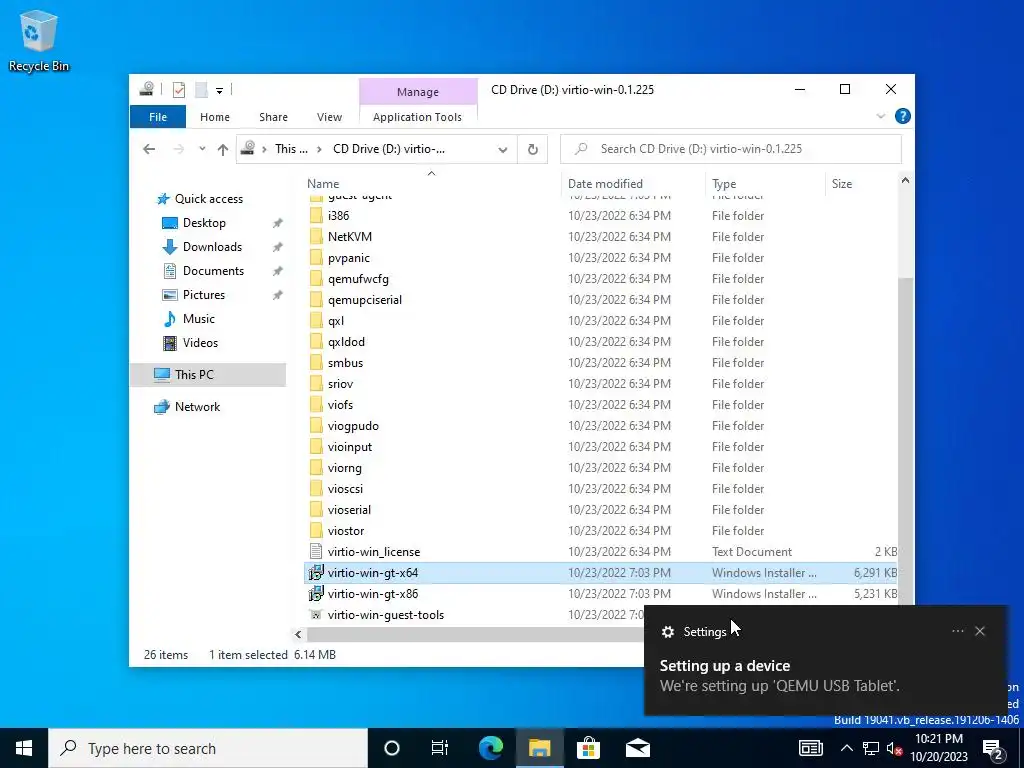Viewport: 1024px width, 768px height.
Task: Open the i386 folder icon
Action: click(316, 216)
